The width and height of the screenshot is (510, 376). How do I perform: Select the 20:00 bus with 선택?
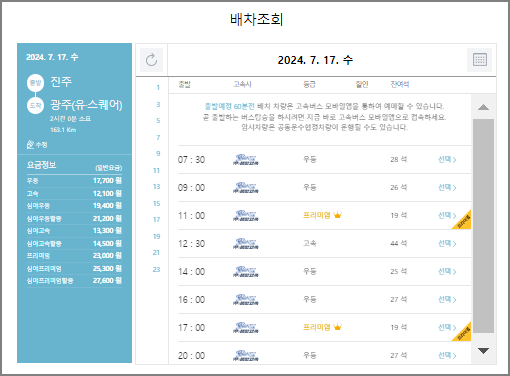[x=447, y=356]
